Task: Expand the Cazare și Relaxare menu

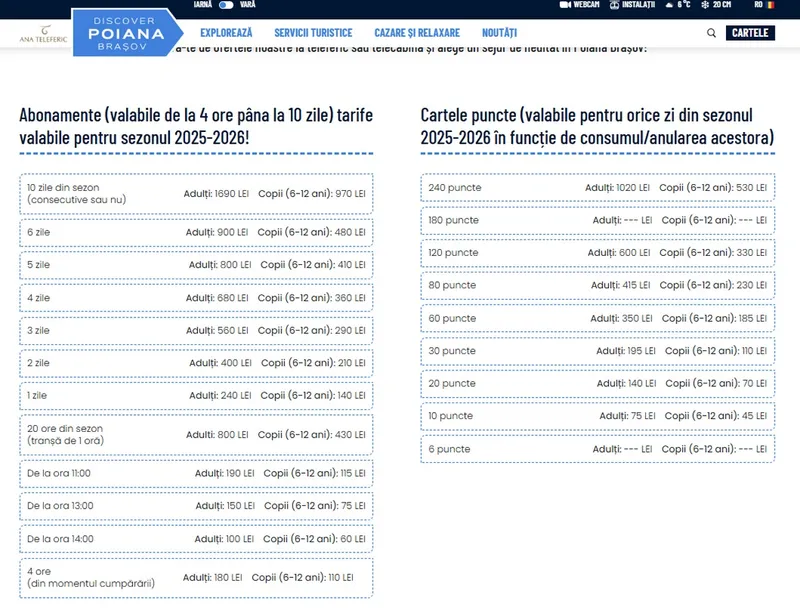Action: (416, 33)
